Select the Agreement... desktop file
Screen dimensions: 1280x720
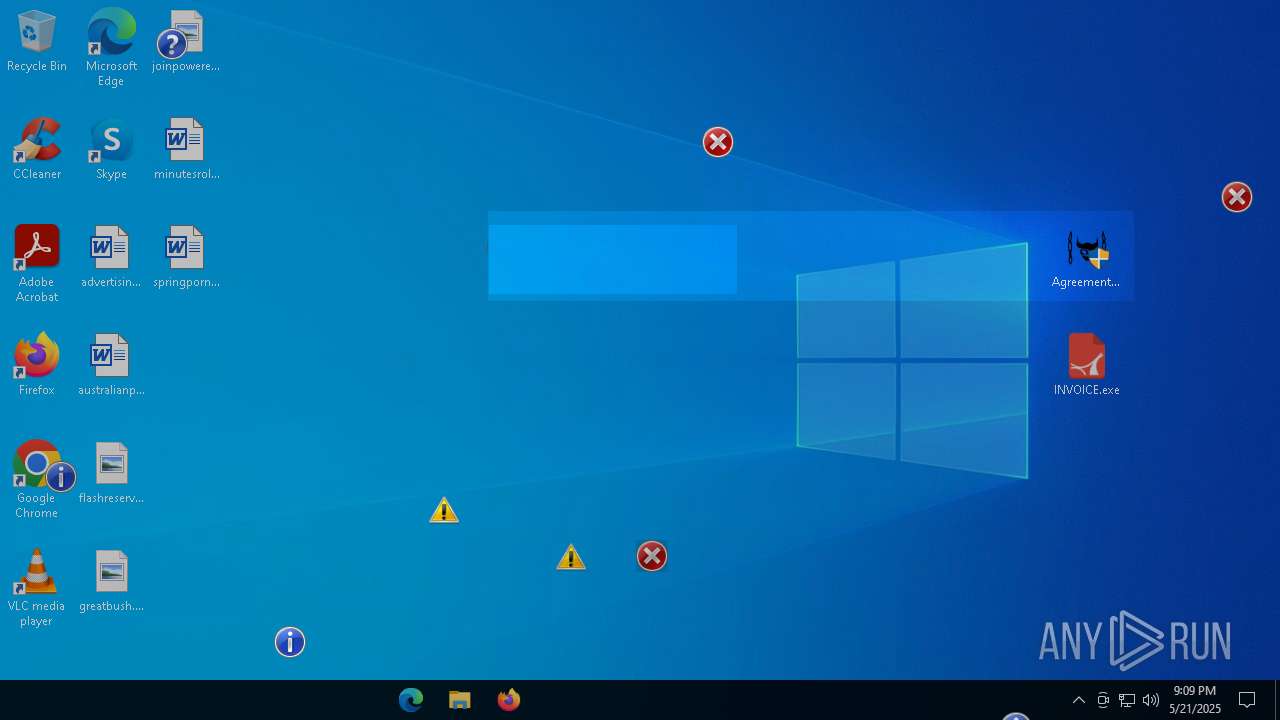pyautogui.click(x=1086, y=258)
